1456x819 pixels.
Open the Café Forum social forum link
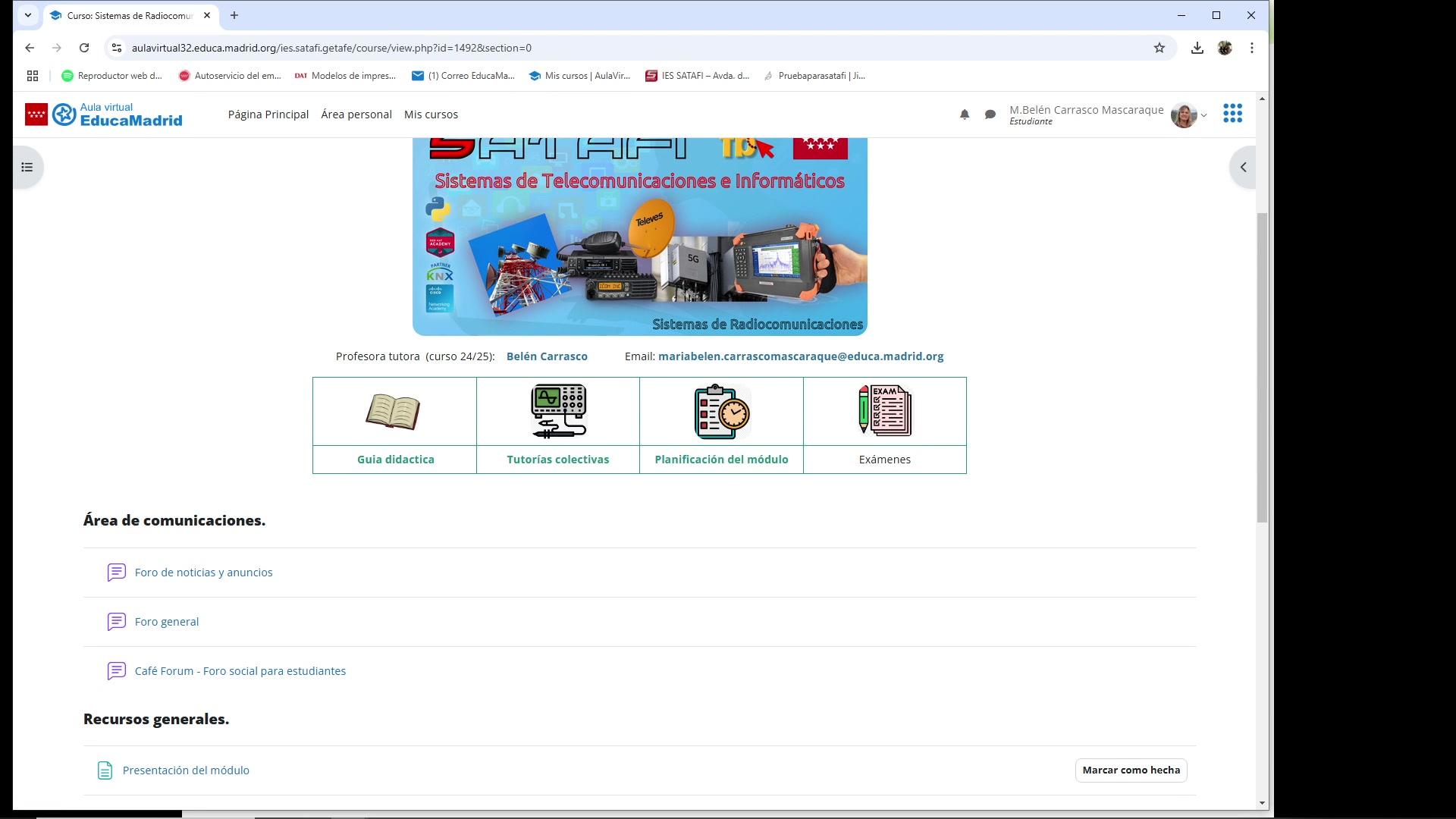pyautogui.click(x=240, y=671)
